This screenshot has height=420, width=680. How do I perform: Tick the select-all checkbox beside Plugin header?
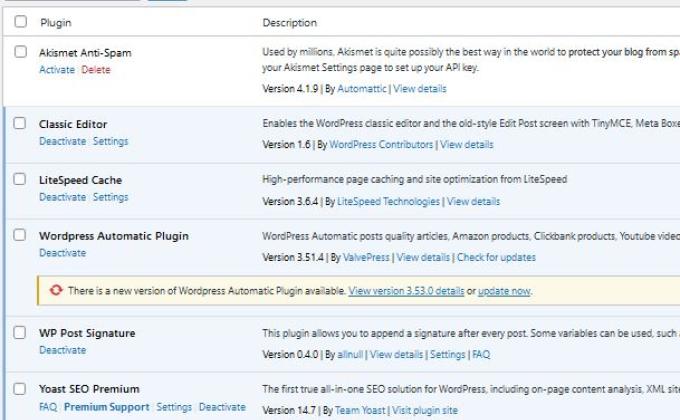tap(20, 21)
